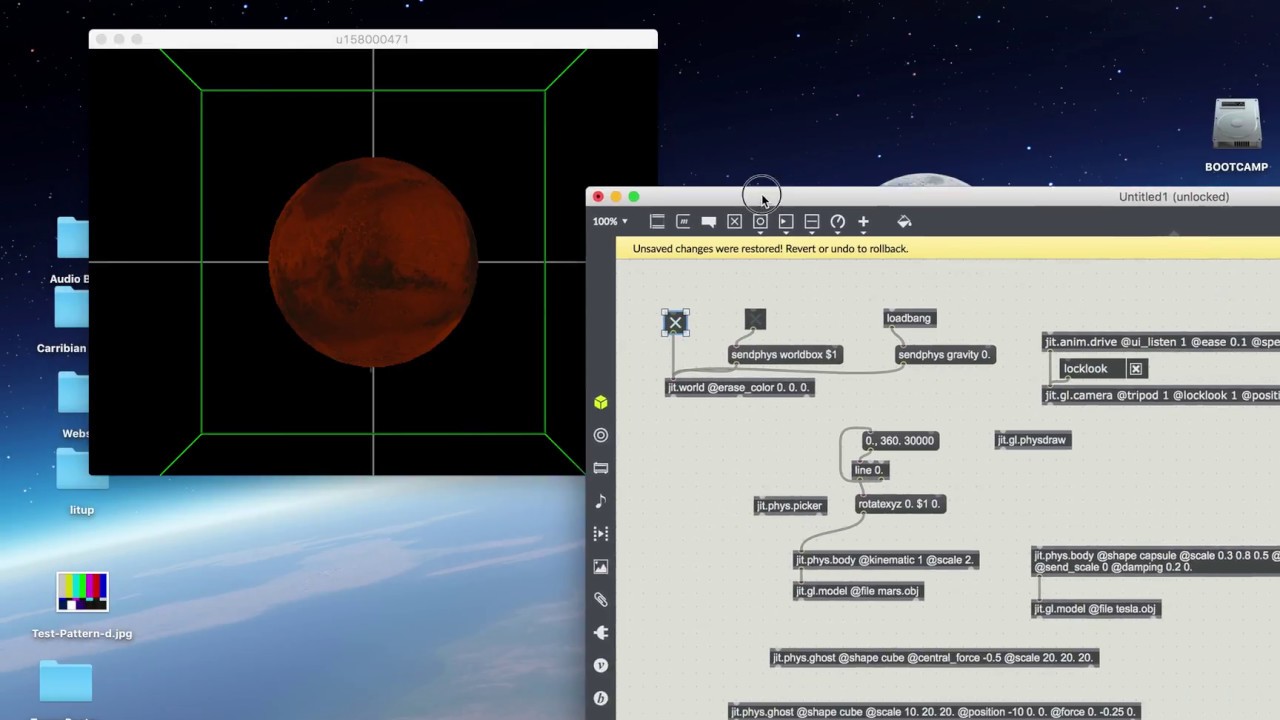
Task: Insert a Comment from the toolbar
Action: [709, 222]
